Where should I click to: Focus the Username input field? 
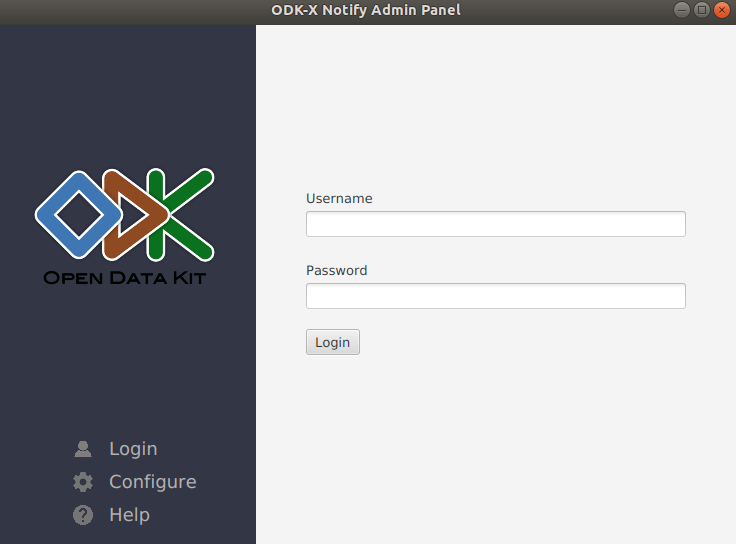pyautogui.click(x=496, y=224)
